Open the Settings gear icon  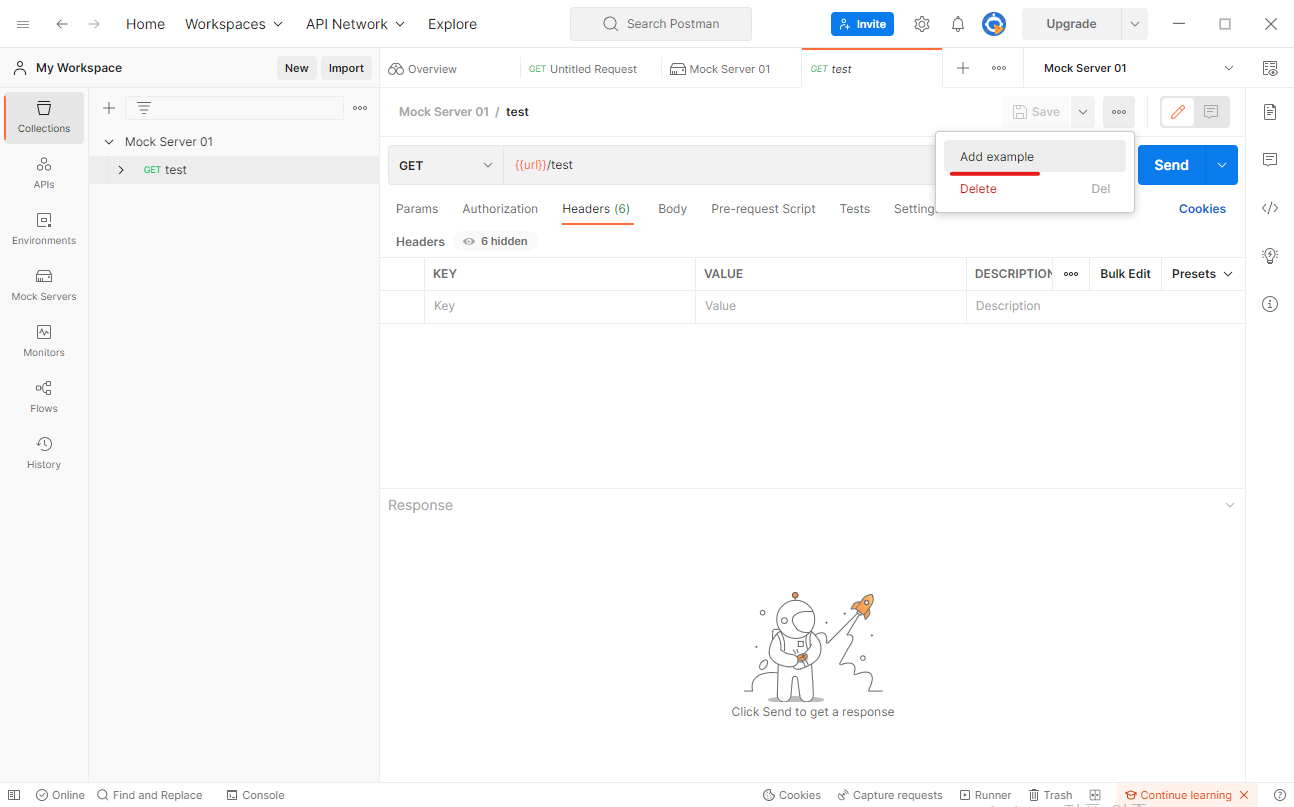point(922,24)
